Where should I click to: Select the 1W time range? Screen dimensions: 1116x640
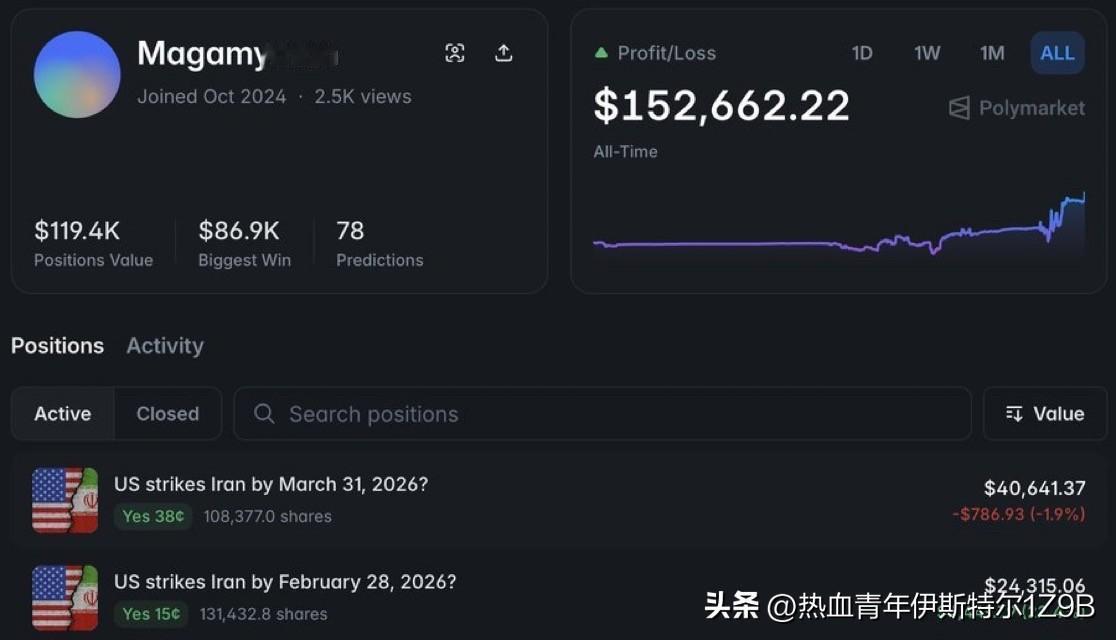click(927, 53)
